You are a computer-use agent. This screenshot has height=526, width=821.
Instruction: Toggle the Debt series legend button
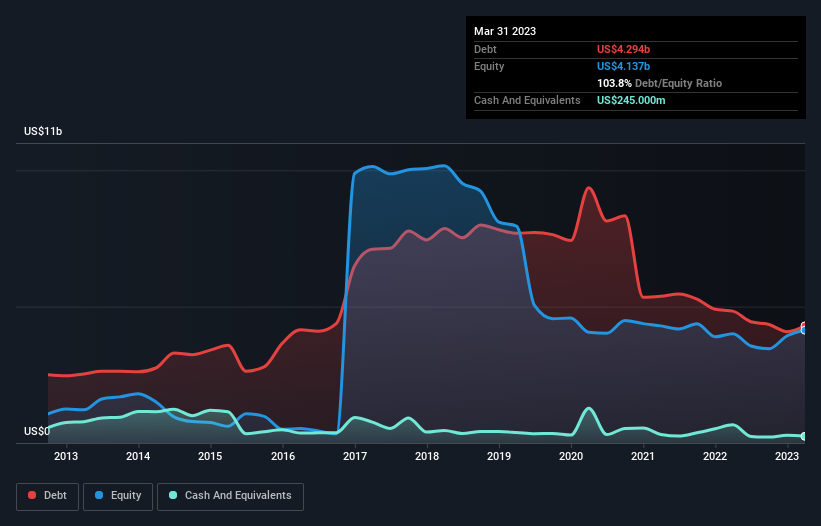[x=48, y=496]
